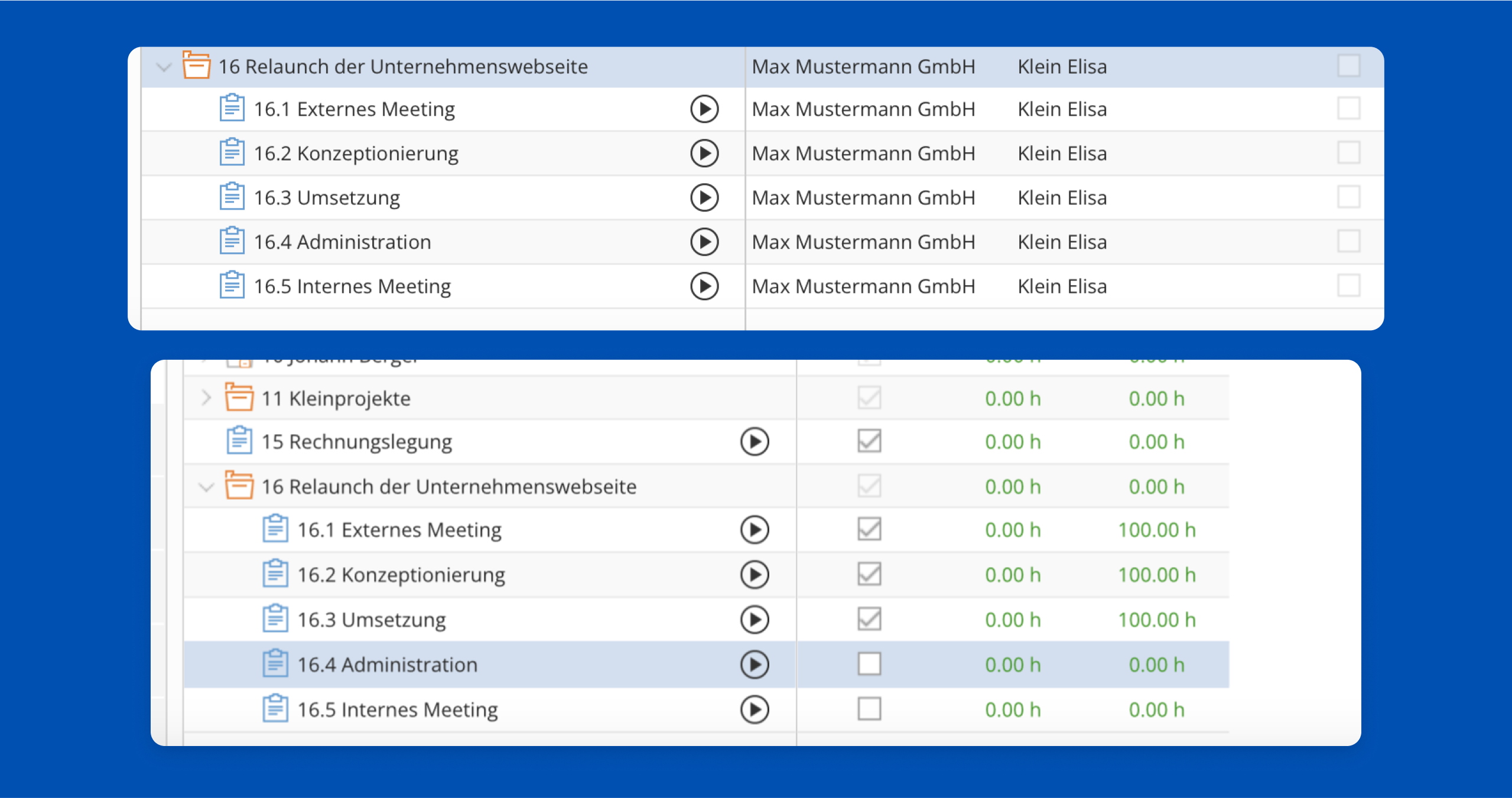Viewport: 1512px width, 798px height.
Task: Click Max Mustermann GmbH in 16.3 Umsetzung row
Action: click(x=863, y=198)
